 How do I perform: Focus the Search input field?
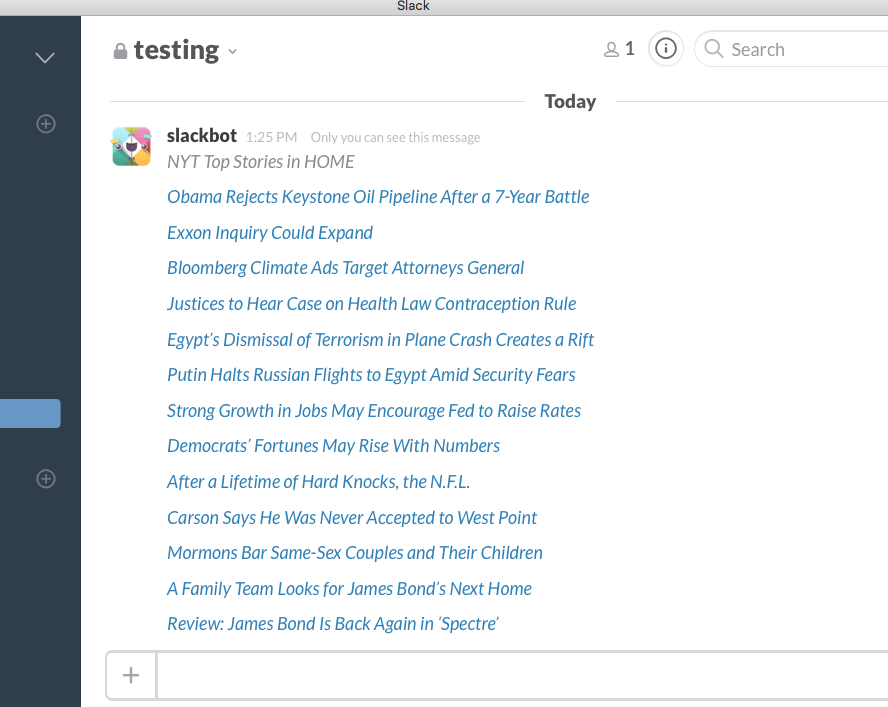[800, 49]
